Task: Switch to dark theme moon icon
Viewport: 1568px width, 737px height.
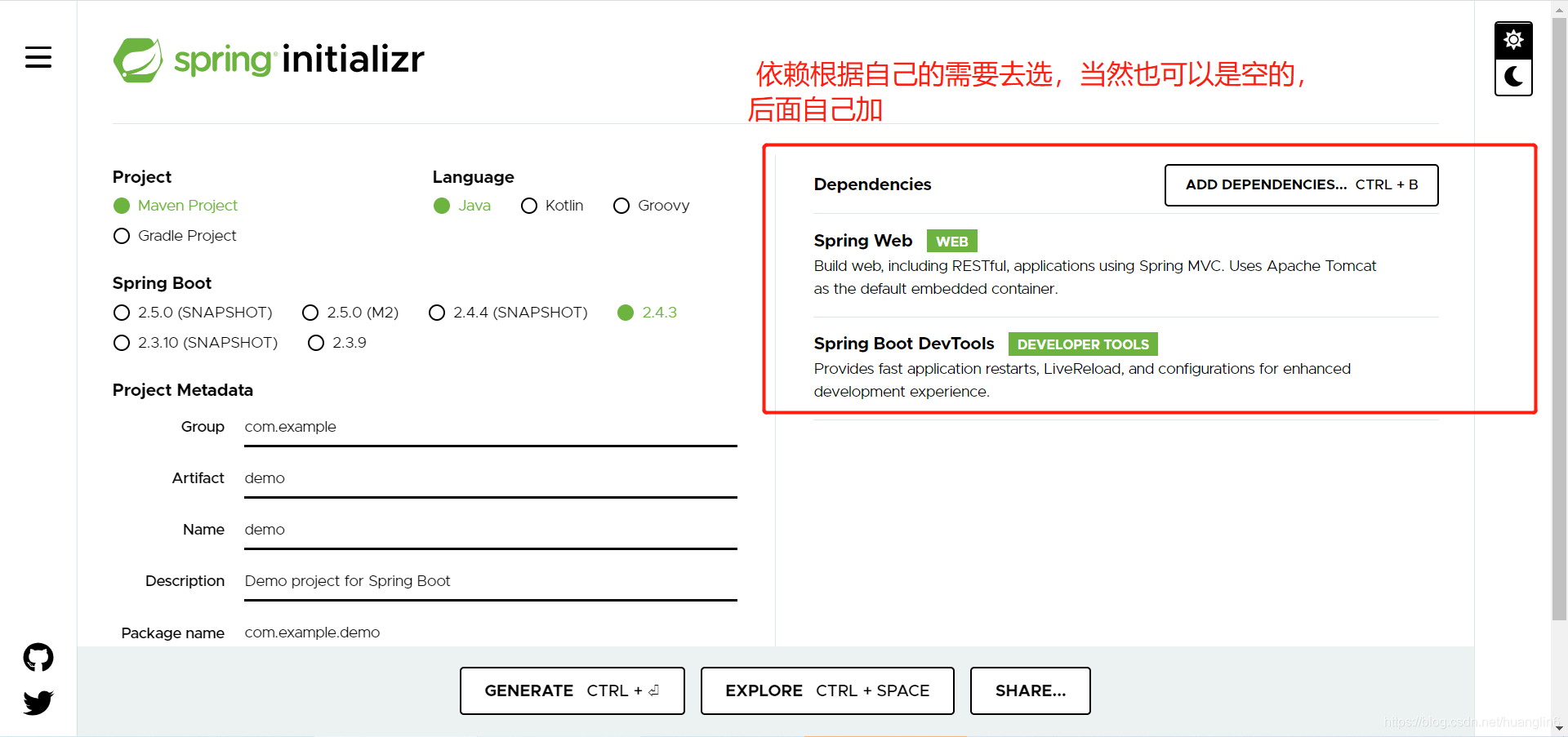Action: tap(1513, 77)
